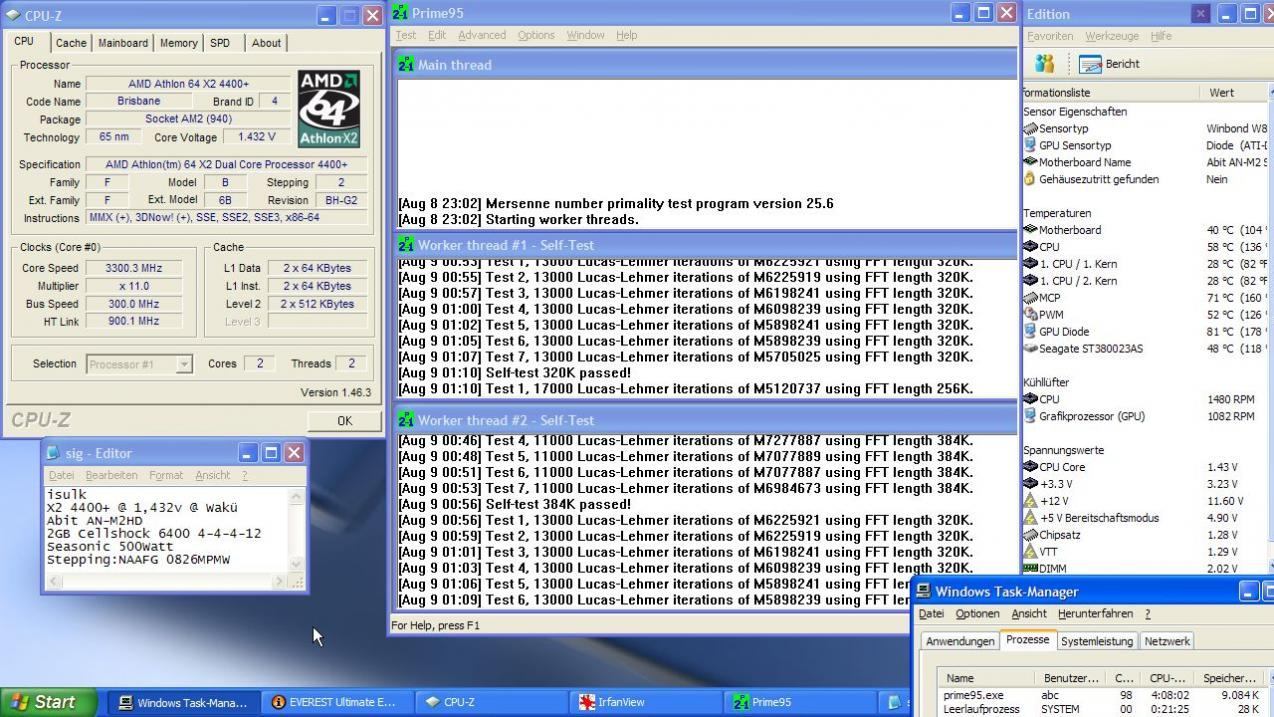The height and width of the screenshot is (717, 1274).
Task: Sort by the Wert column header in EVEREST
Action: pos(1232,92)
